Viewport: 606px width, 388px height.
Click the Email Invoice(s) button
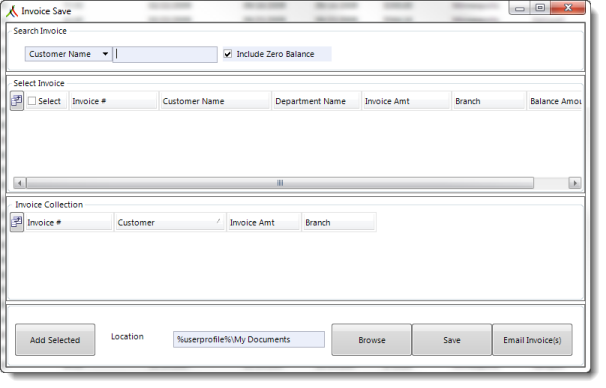click(x=532, y=340)
